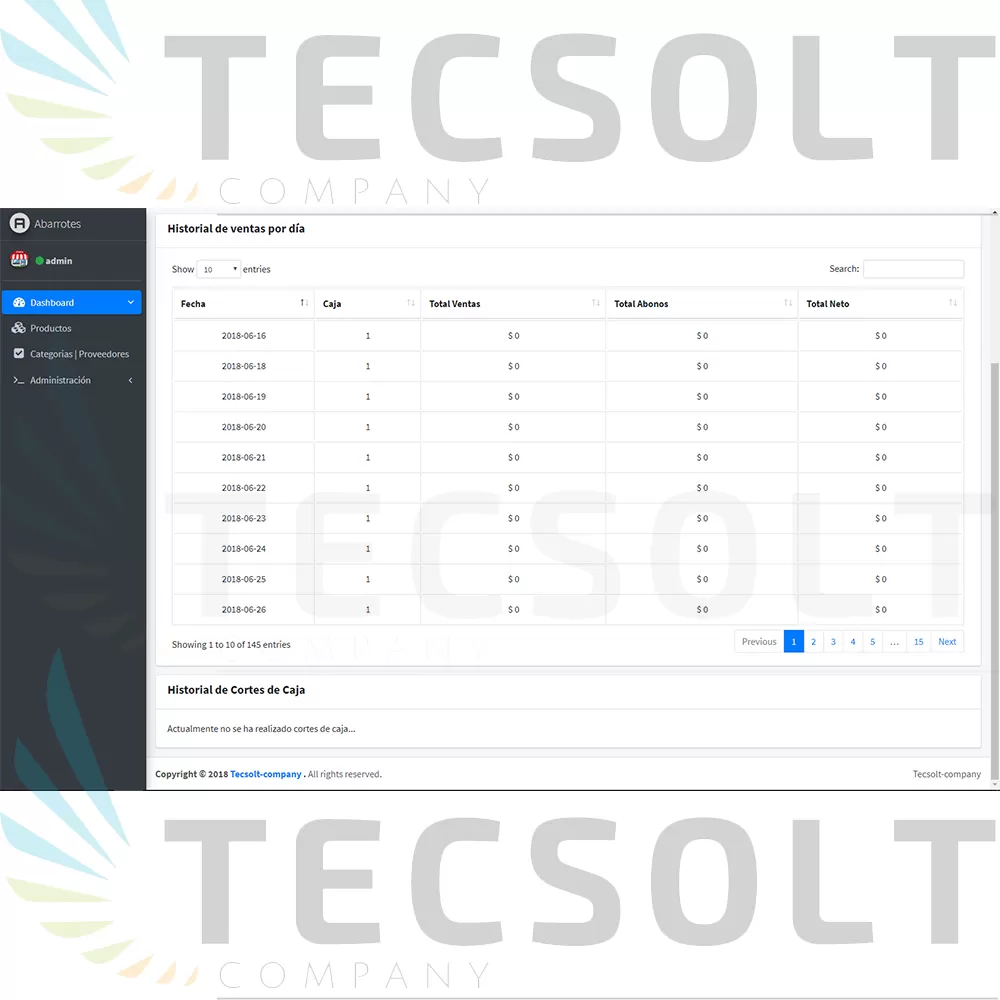Click the Administración terminal icon
The width and height of the screenshot is (1000, 1000).
(18, 380)
